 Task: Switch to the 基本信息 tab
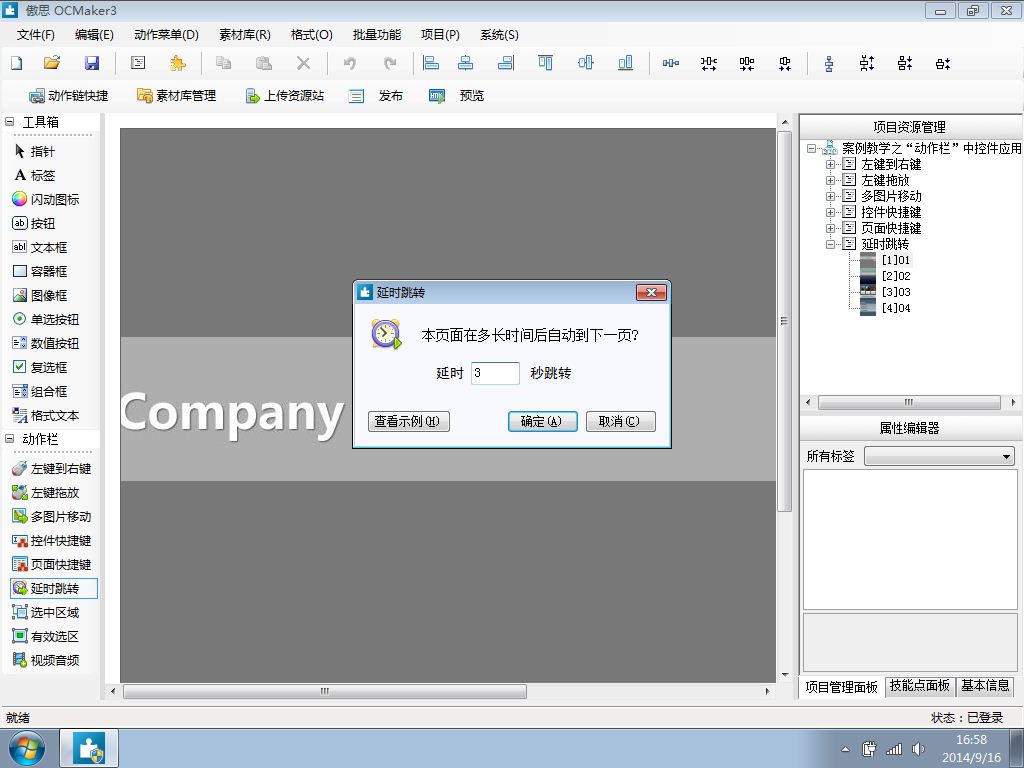[x=985, y=686]
